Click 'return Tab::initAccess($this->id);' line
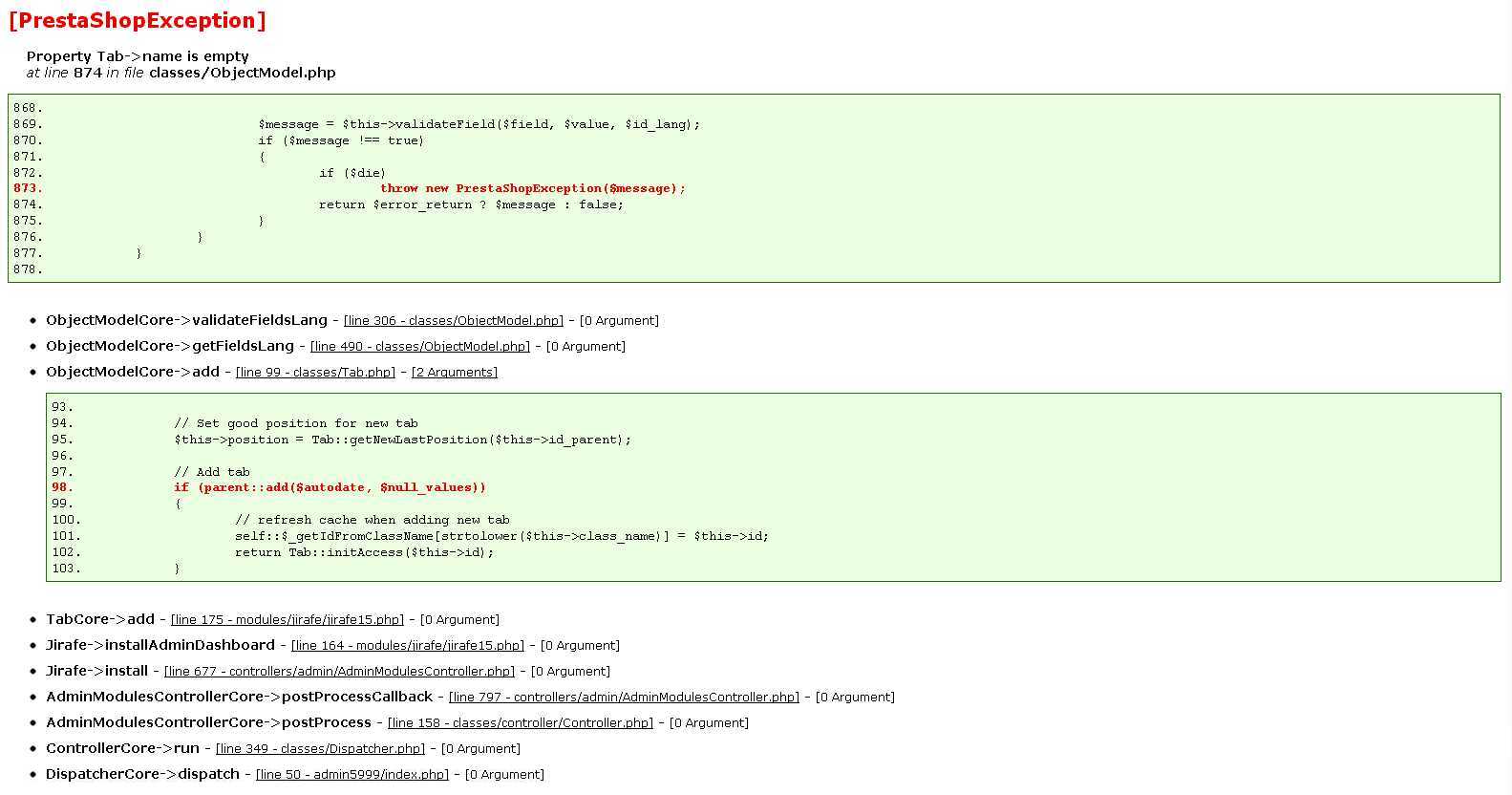 [365, 552]
